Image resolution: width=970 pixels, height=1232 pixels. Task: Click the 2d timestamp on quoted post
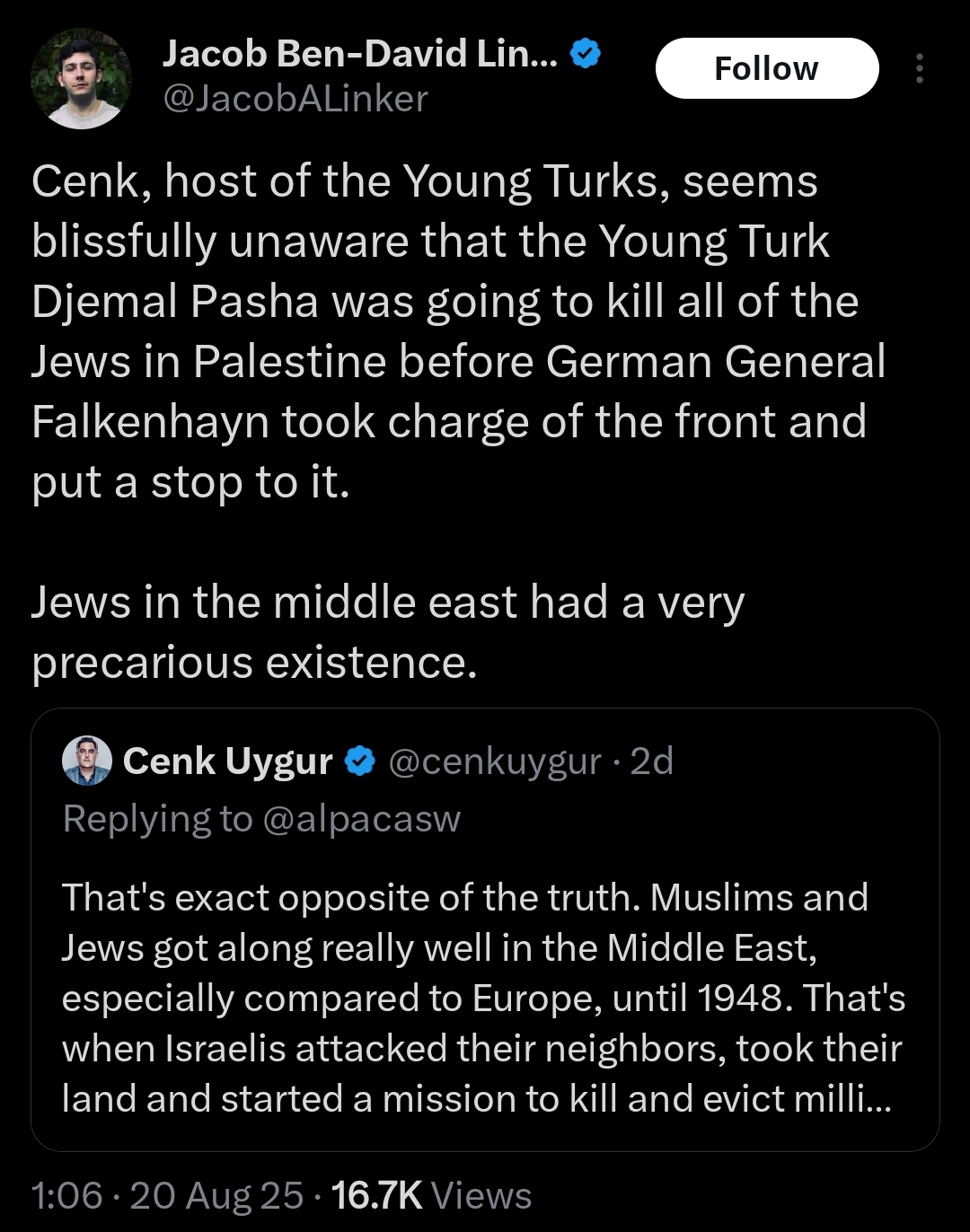point(652,761)
